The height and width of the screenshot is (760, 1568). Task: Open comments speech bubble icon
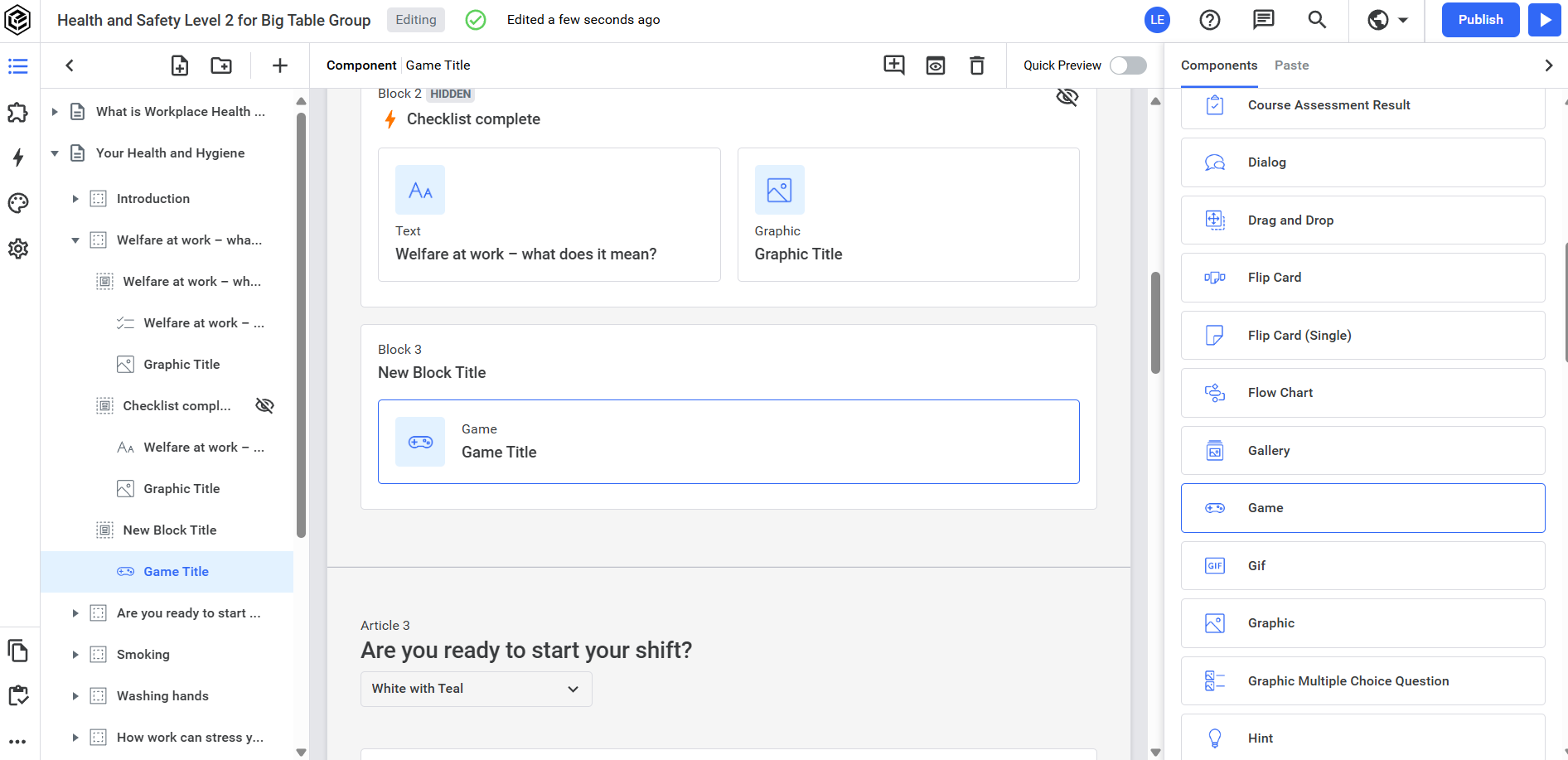coord(1263,20)
